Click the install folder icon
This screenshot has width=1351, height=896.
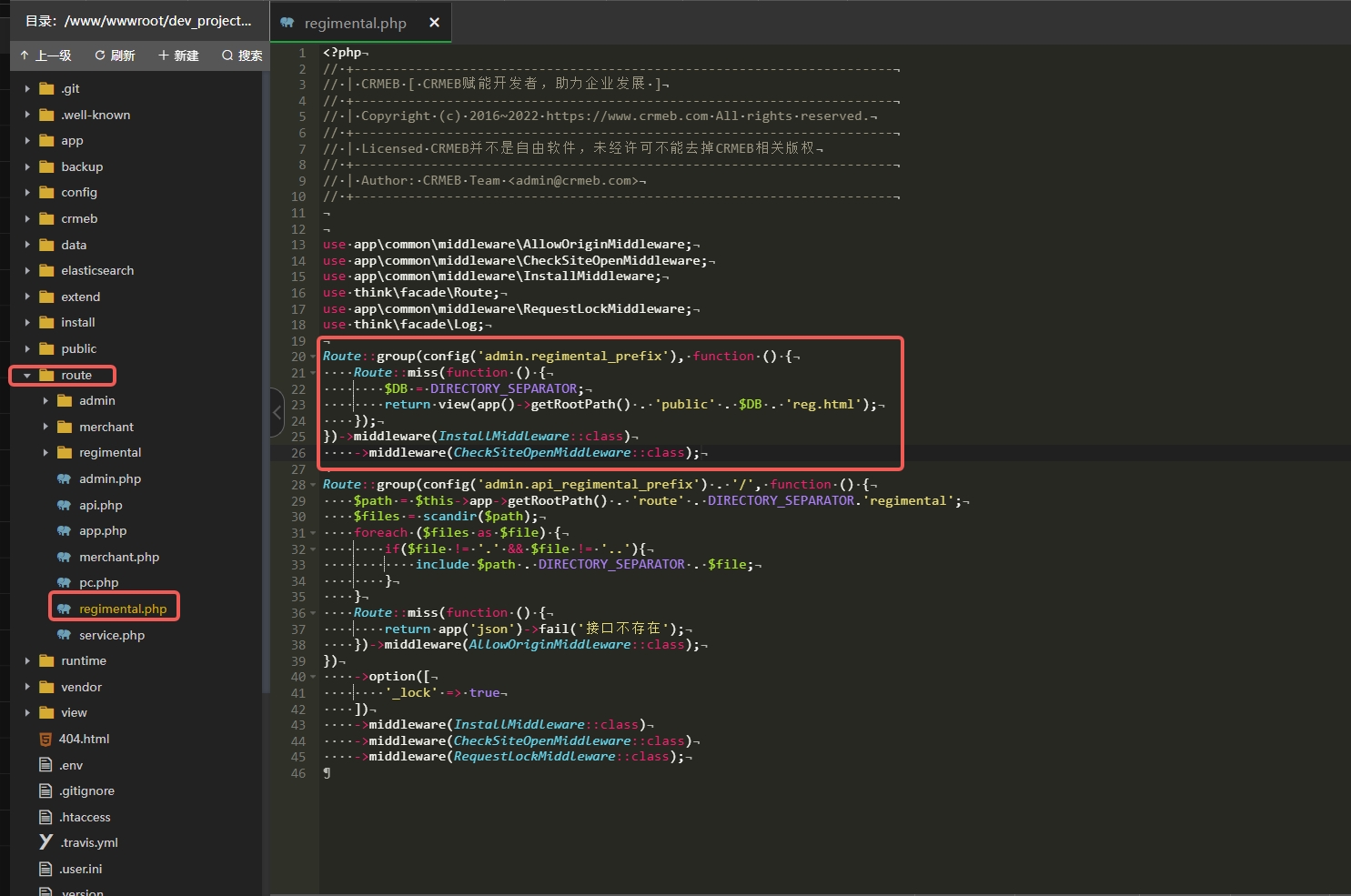click(46, 322)
